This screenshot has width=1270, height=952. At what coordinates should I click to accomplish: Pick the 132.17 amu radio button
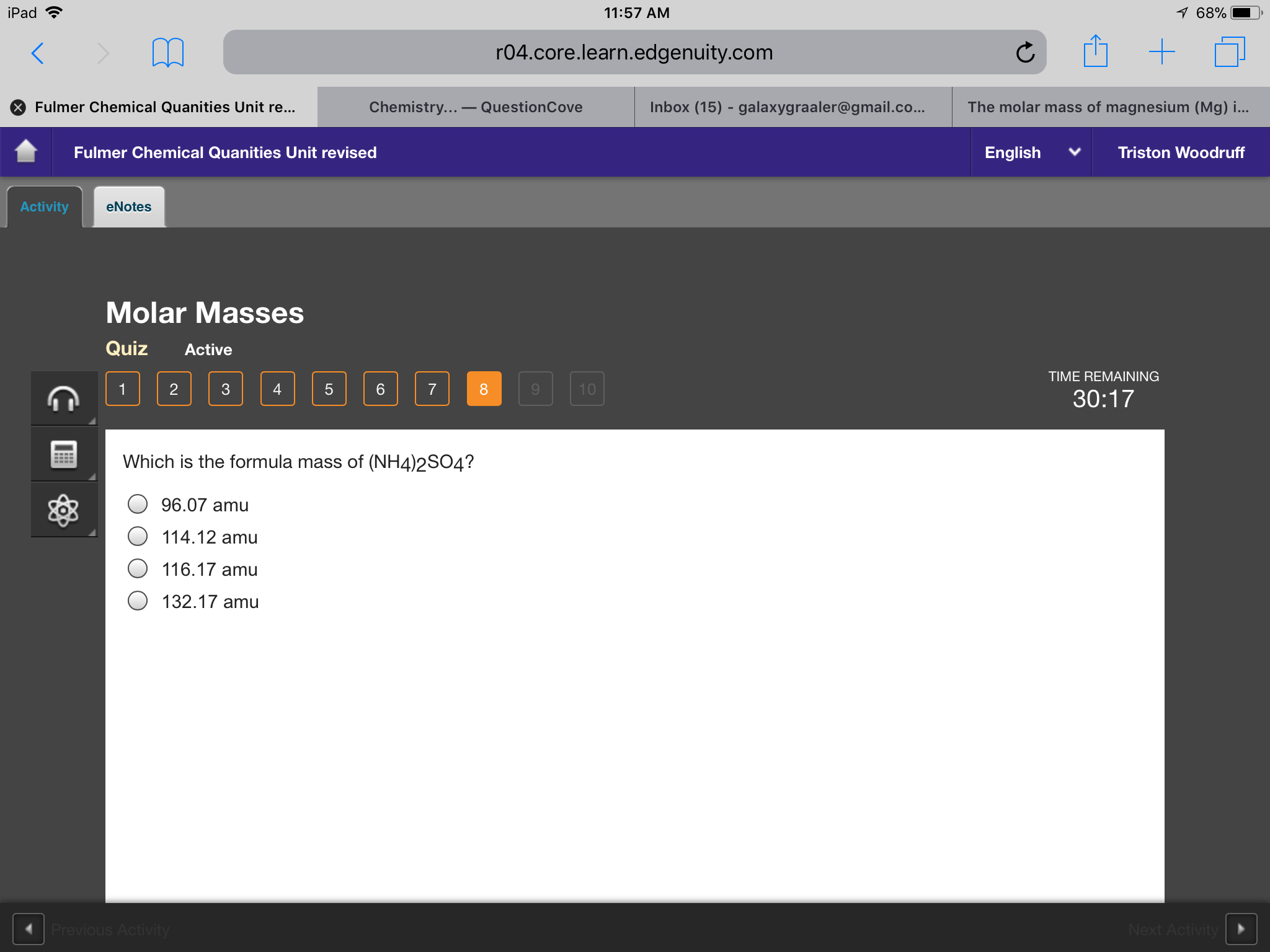(x=138, y=601)
